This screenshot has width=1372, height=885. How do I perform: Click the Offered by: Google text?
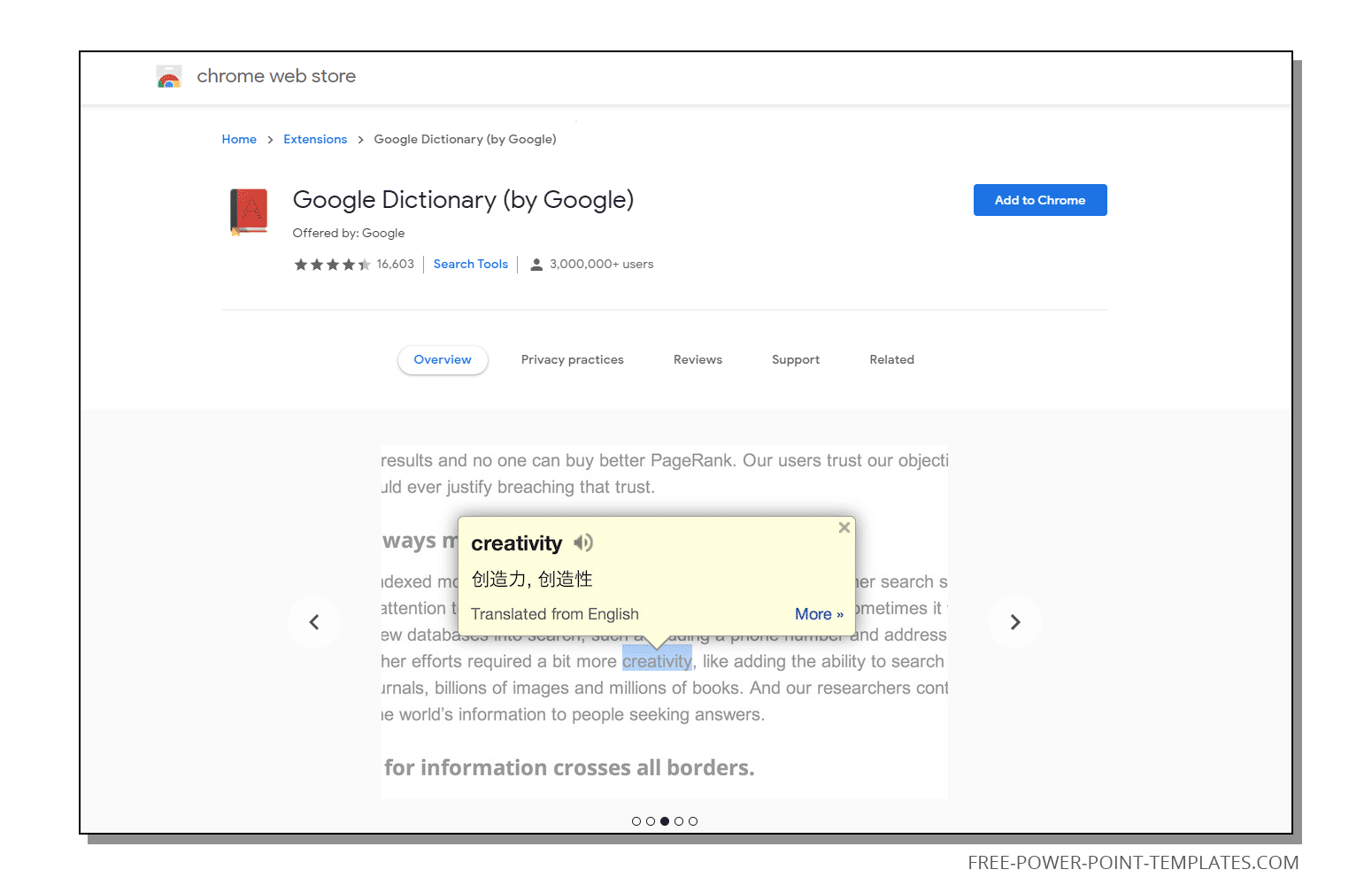pyautogui.click(x=349, y=234)
